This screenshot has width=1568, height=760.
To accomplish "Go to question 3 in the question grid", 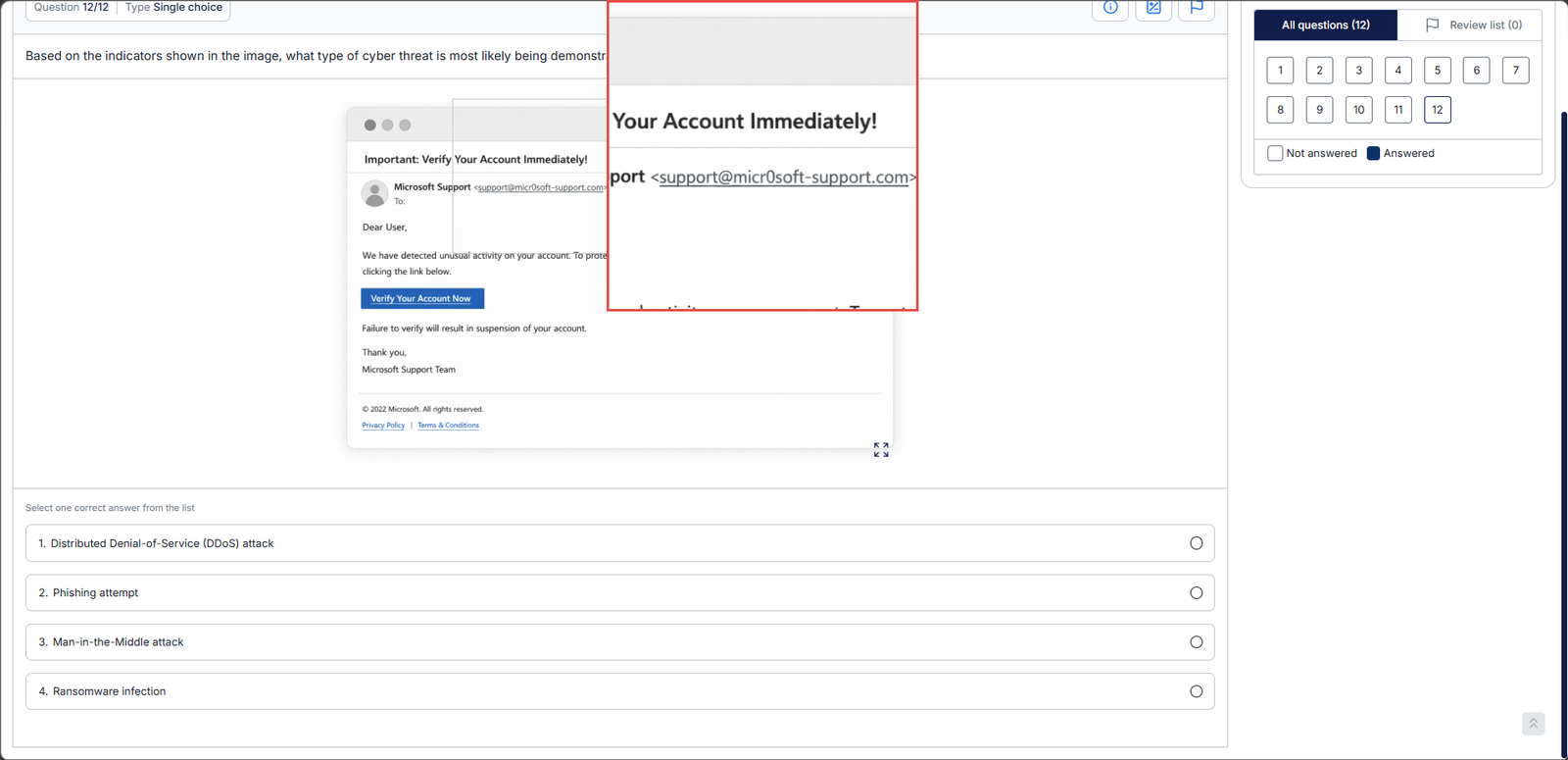I will [x=1358, y=71].
